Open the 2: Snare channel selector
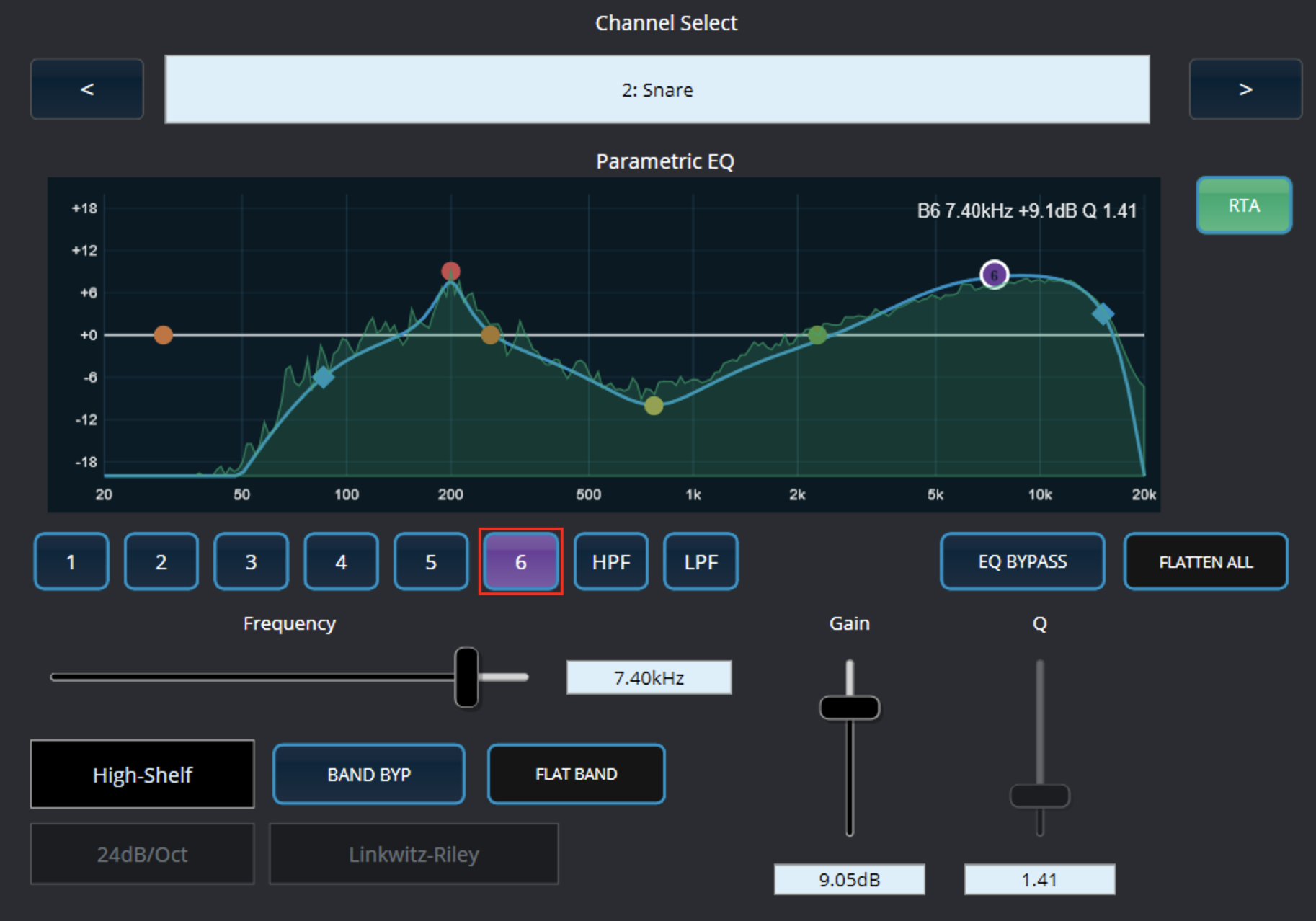Screen dimensions: 1316x921 [657, 89]
